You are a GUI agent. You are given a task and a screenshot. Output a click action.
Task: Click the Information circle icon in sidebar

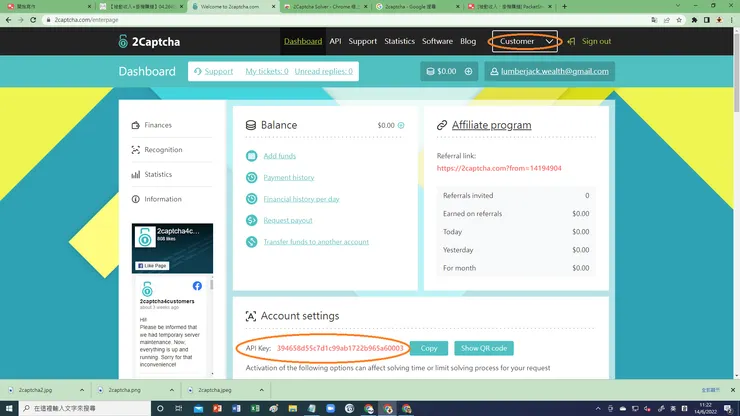[135, 199]
